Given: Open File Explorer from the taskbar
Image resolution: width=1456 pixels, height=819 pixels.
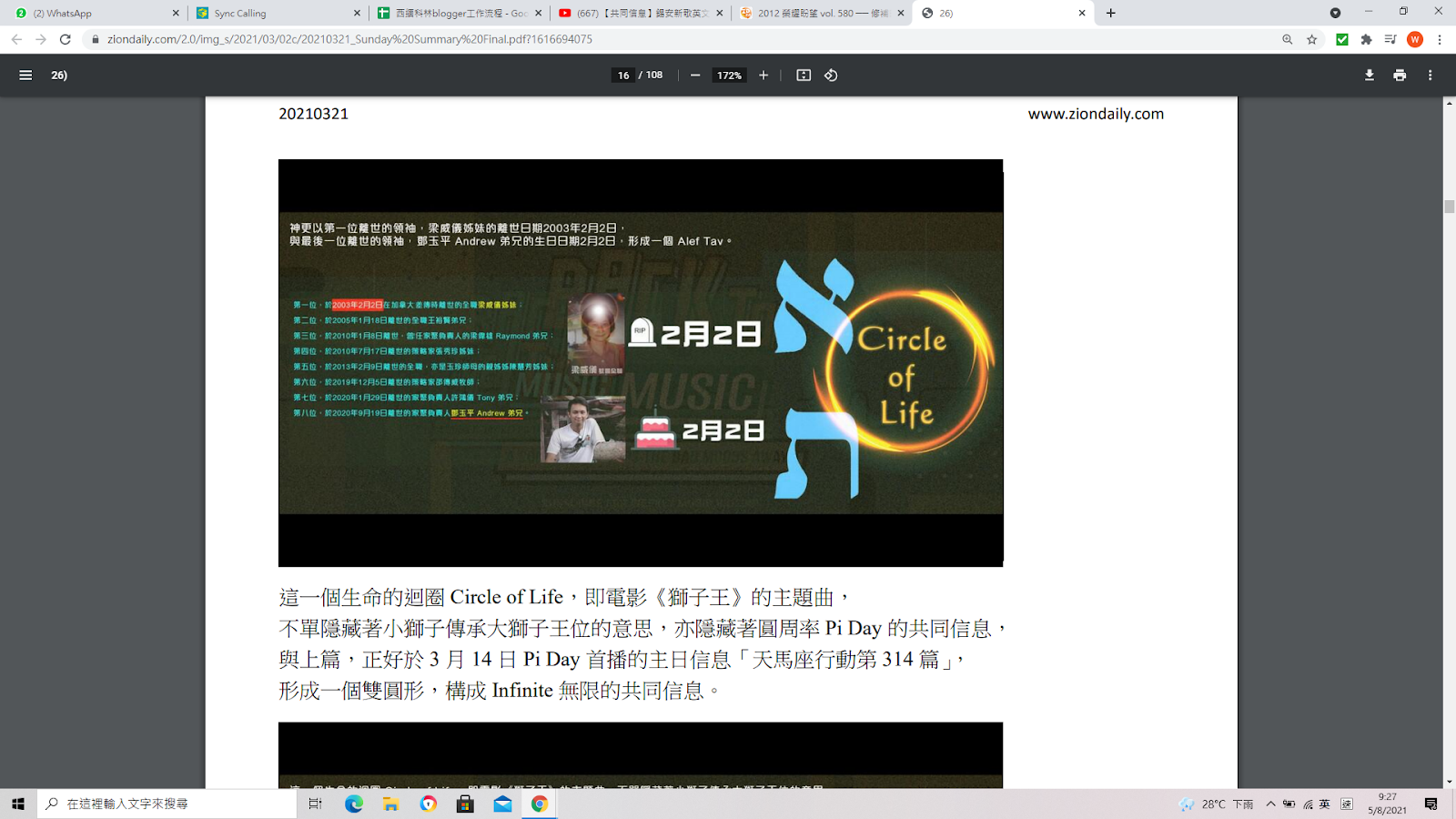Looking at the screenshot, I should coord(390,804).
